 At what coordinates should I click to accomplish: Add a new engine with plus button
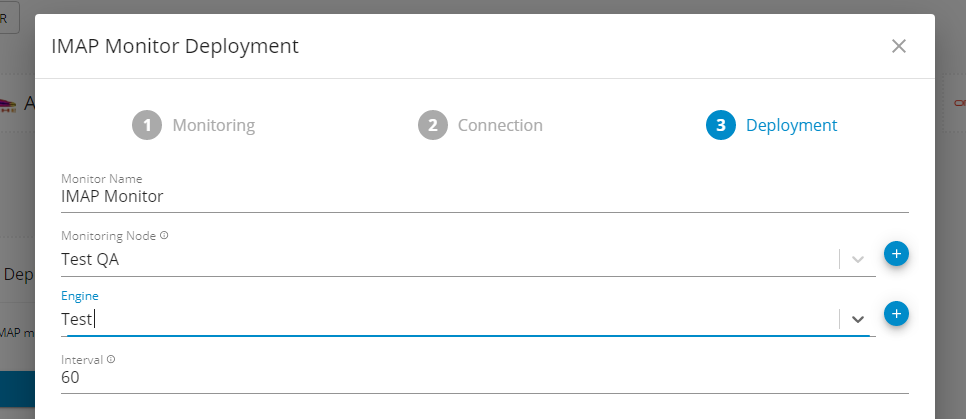point(896,314)
